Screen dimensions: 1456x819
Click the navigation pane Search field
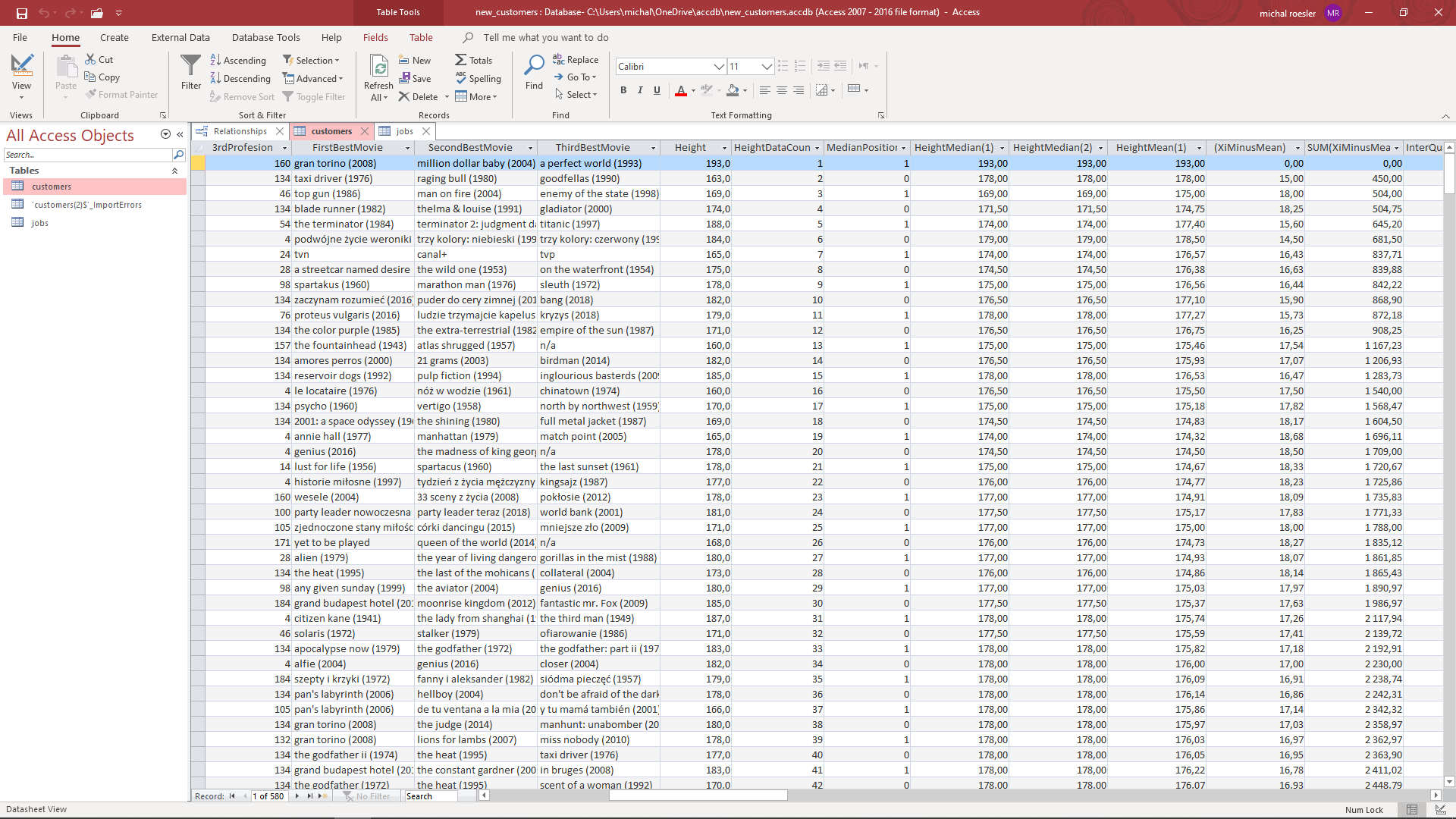click(88, 155)
